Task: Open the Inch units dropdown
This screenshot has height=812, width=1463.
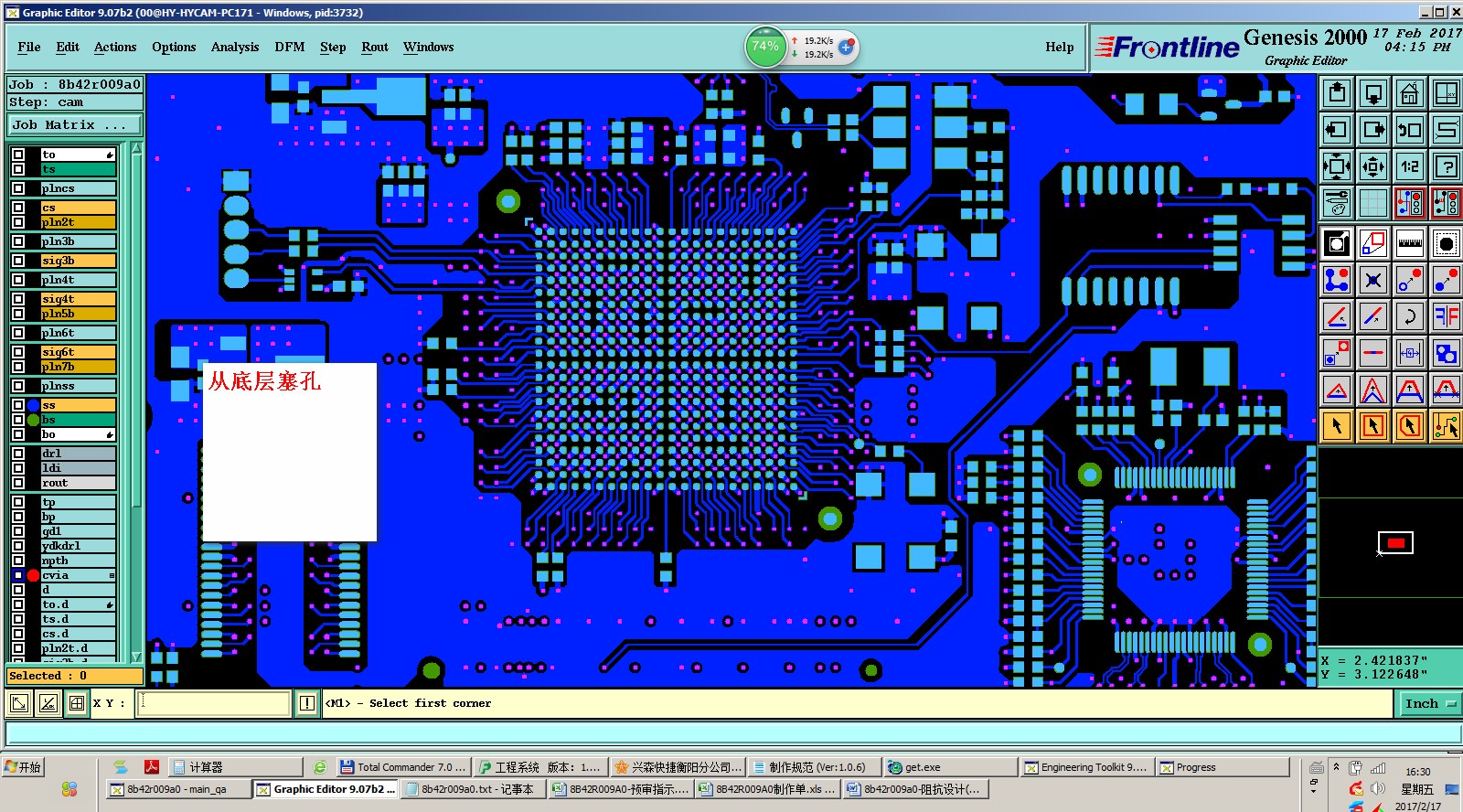Action: tap(1428, 703)
